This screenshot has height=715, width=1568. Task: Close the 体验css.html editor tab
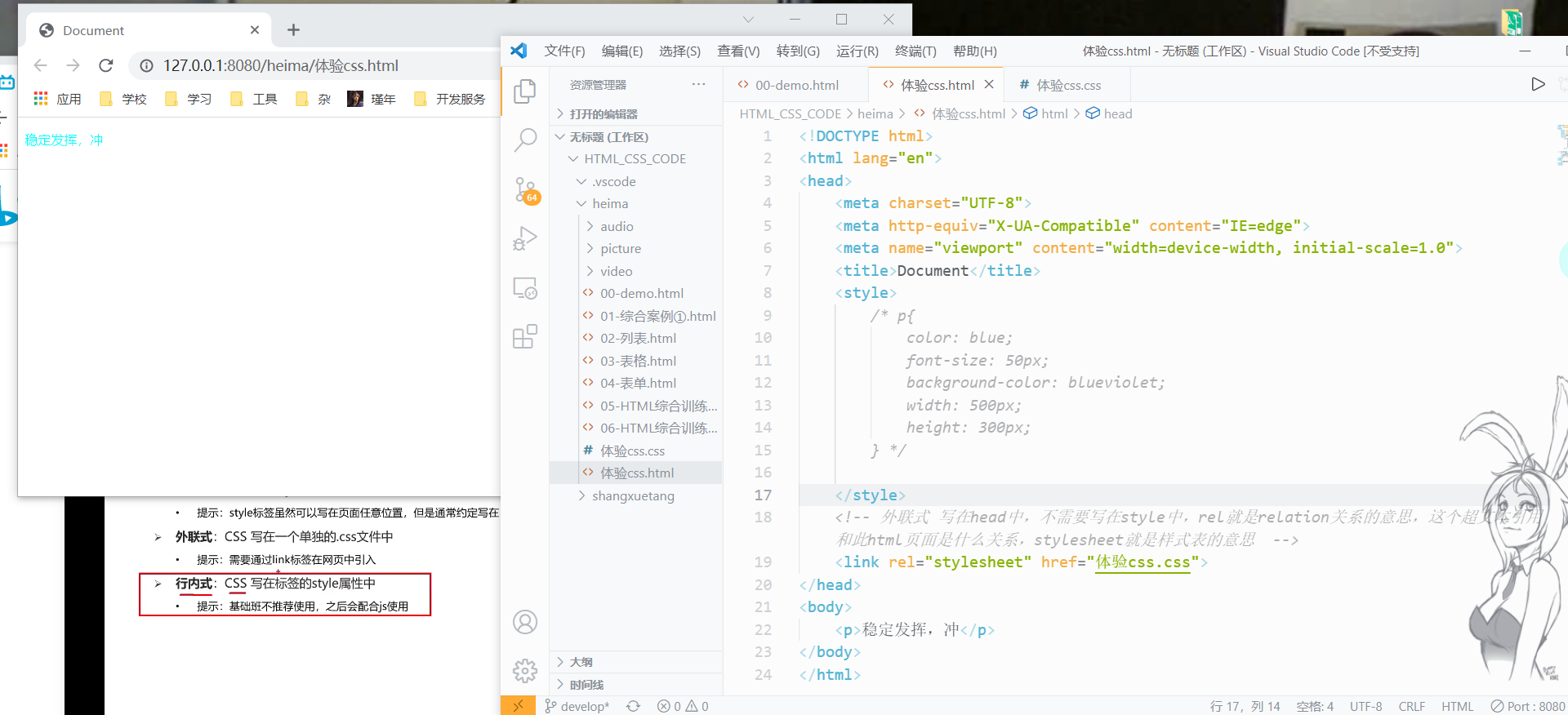point(989,84)
